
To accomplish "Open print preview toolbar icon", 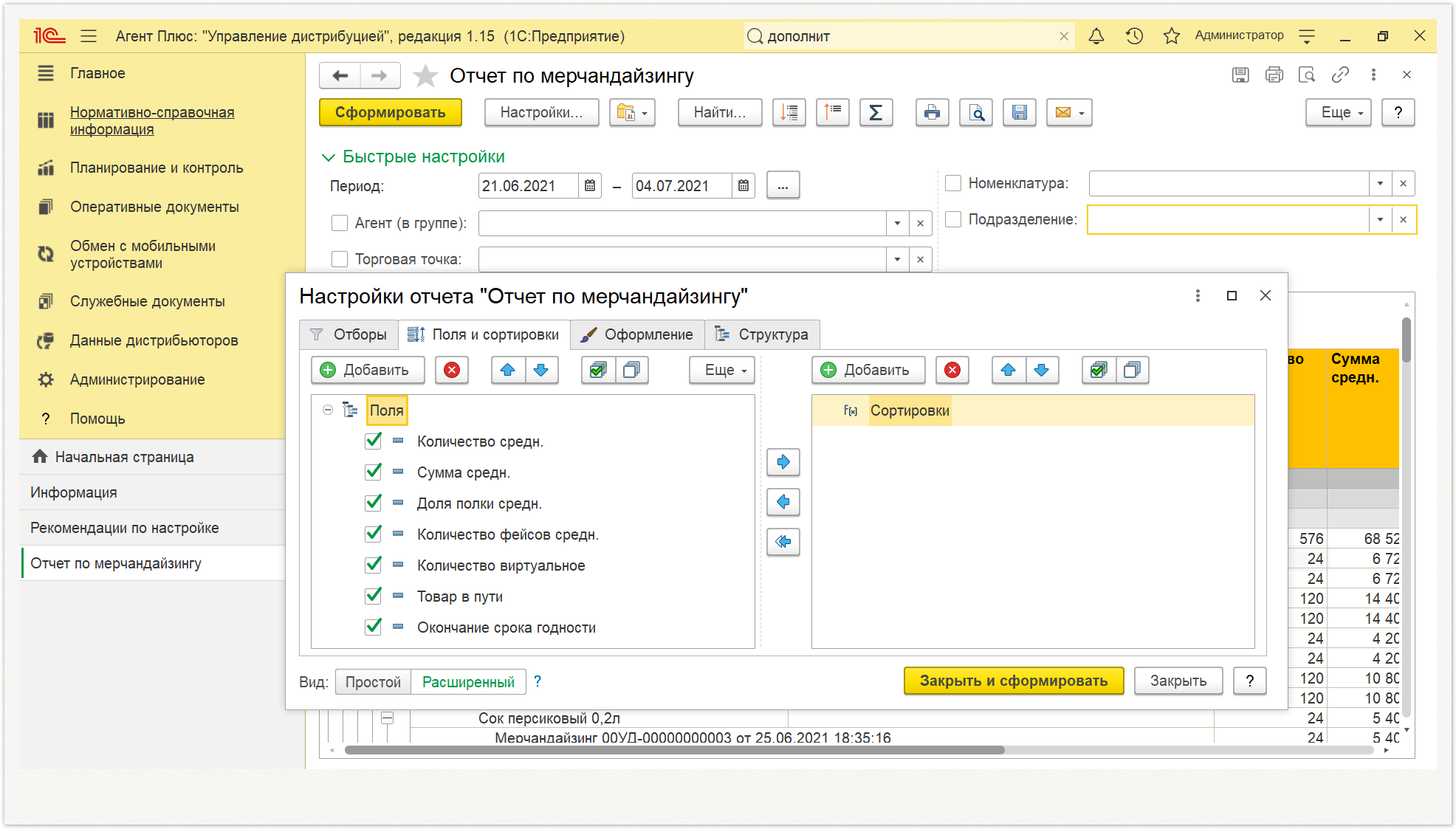I will 976,112.
